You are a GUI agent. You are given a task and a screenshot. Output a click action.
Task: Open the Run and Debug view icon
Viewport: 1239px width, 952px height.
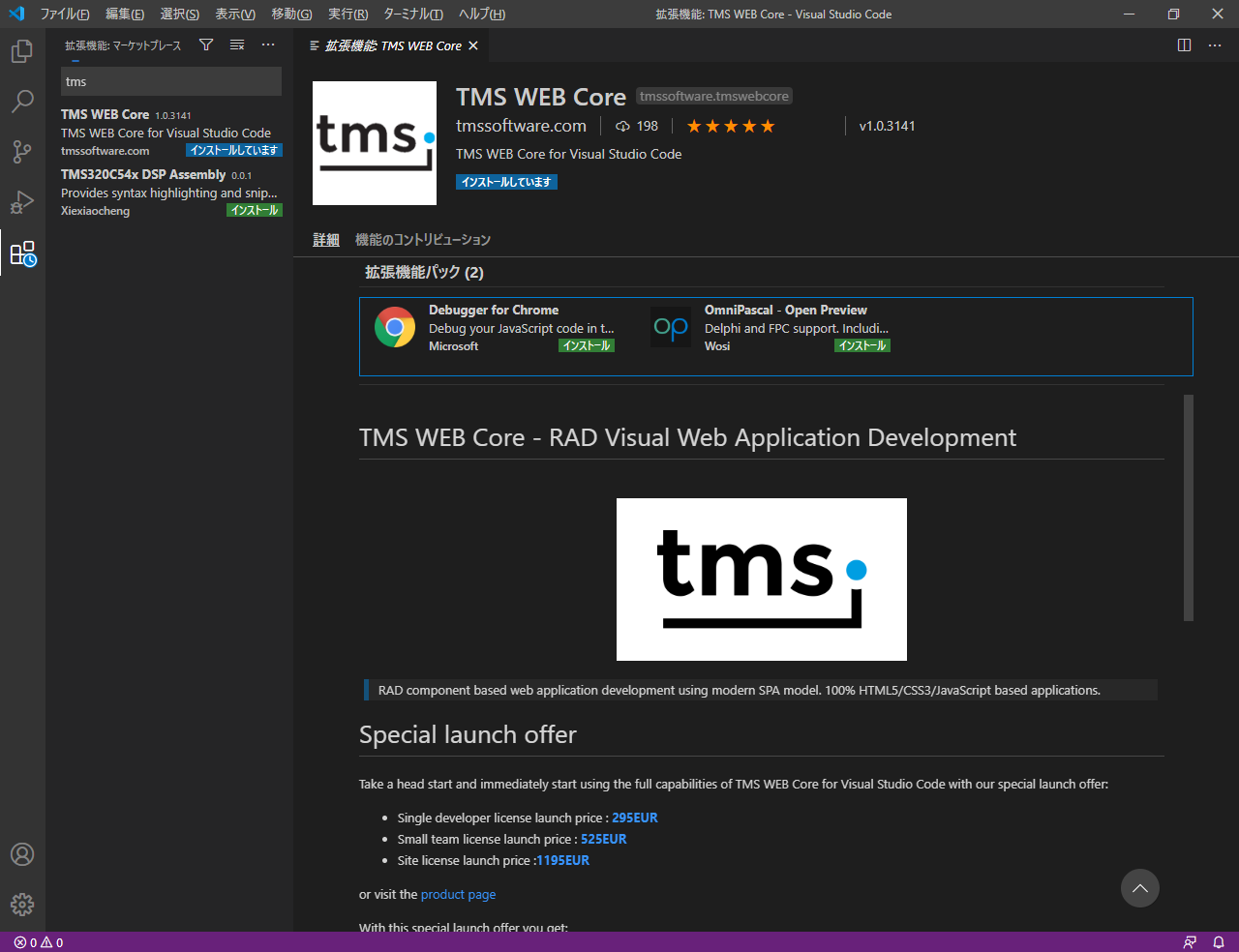click(x=22, y=202)
